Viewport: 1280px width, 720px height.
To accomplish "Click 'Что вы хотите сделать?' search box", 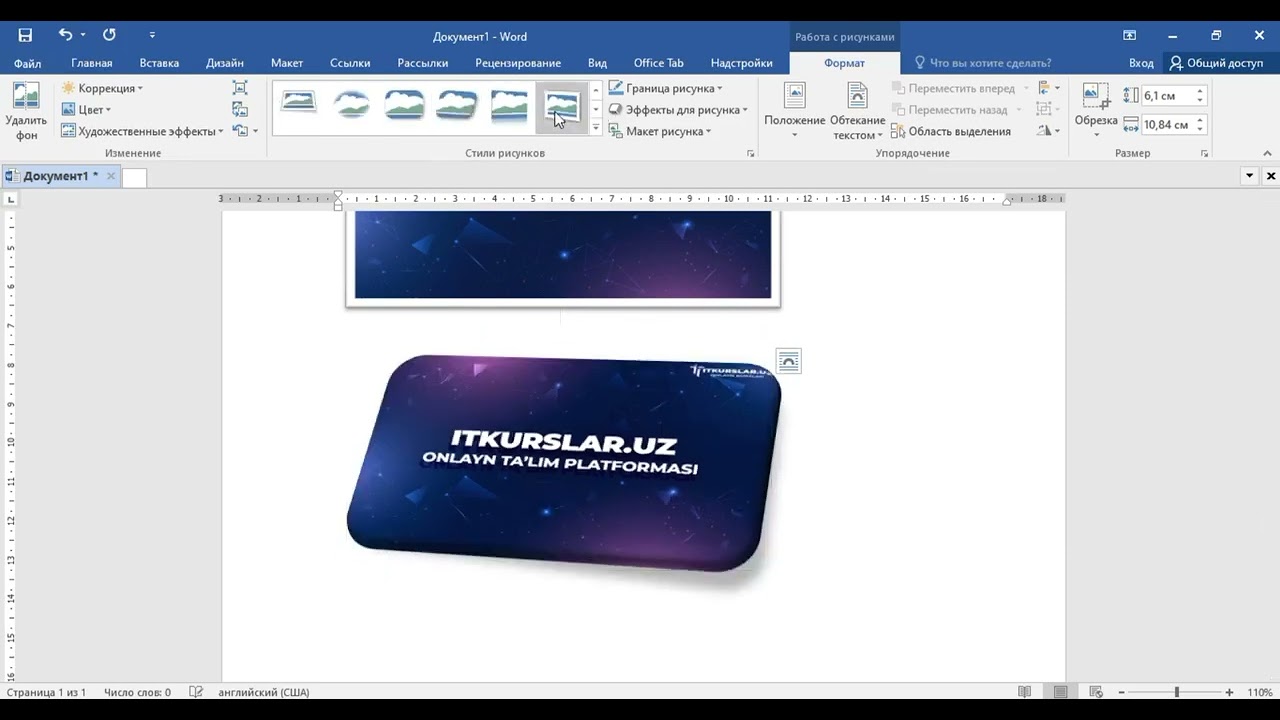I will click(x=983, y=63).
